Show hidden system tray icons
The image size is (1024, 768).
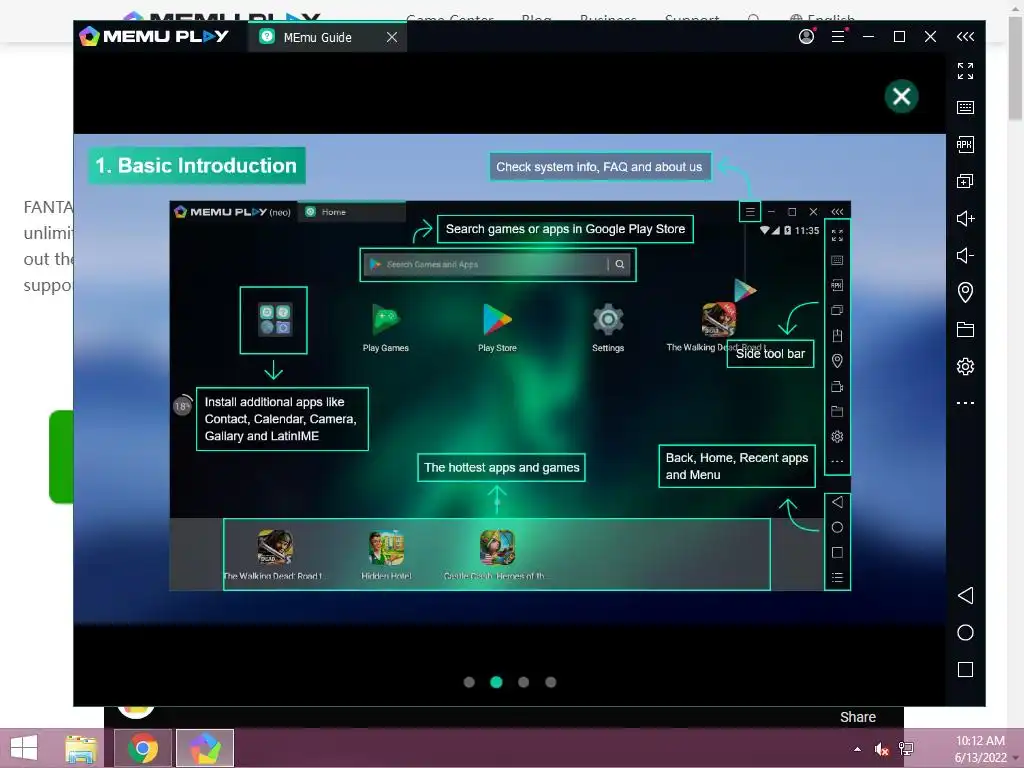click(x=857, y=749)
